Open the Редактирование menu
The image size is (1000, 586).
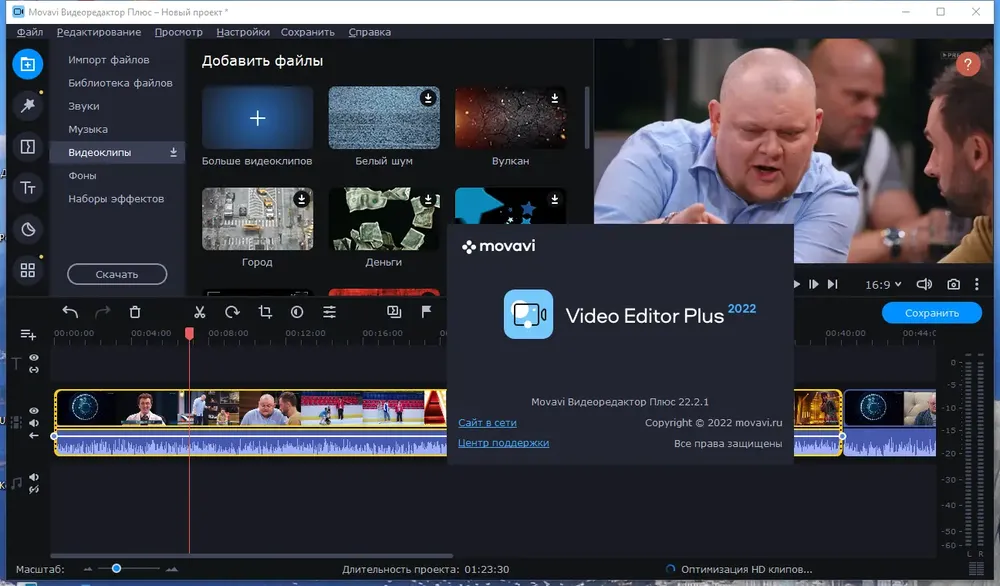pos(99,32)
